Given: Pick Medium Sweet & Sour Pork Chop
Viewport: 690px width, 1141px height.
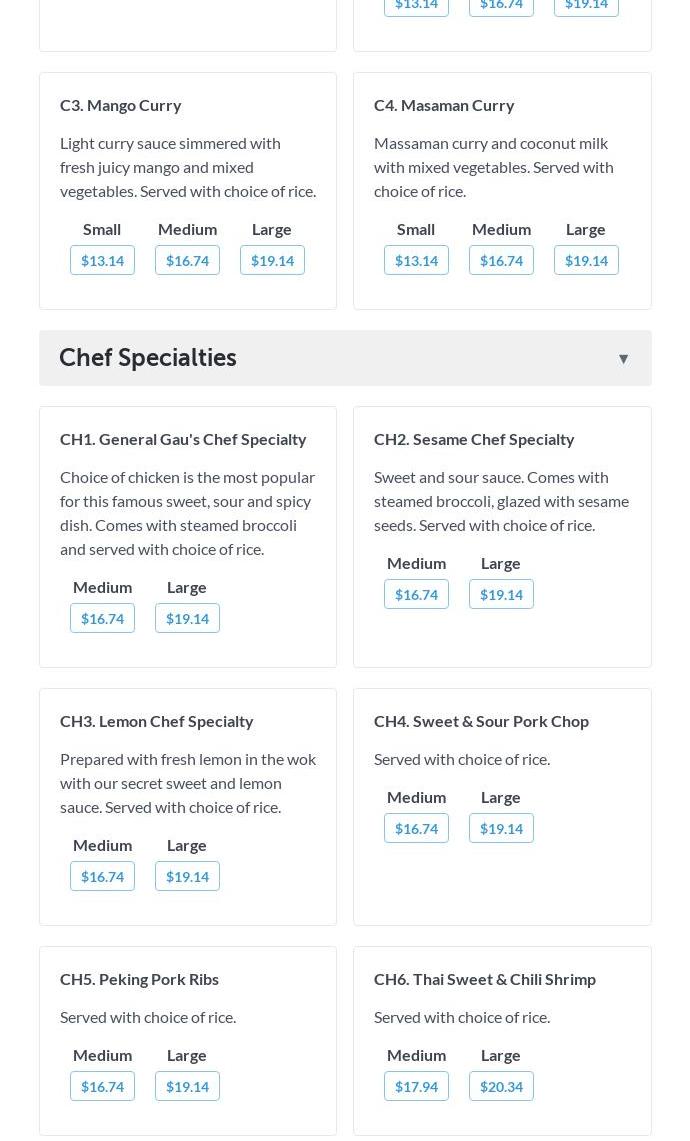Looking at the screenshot, I should 416,828.
